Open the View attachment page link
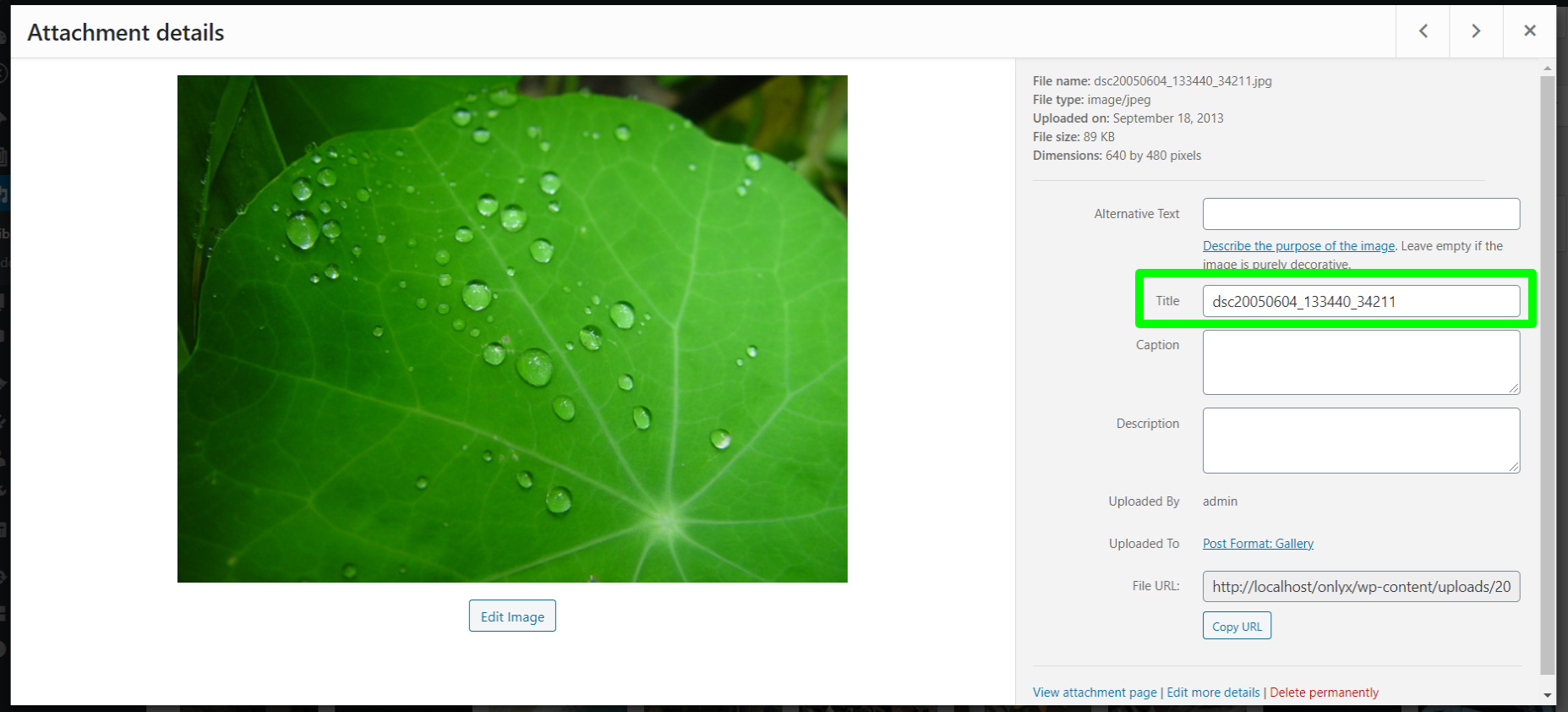 [x=1095, y=693]
